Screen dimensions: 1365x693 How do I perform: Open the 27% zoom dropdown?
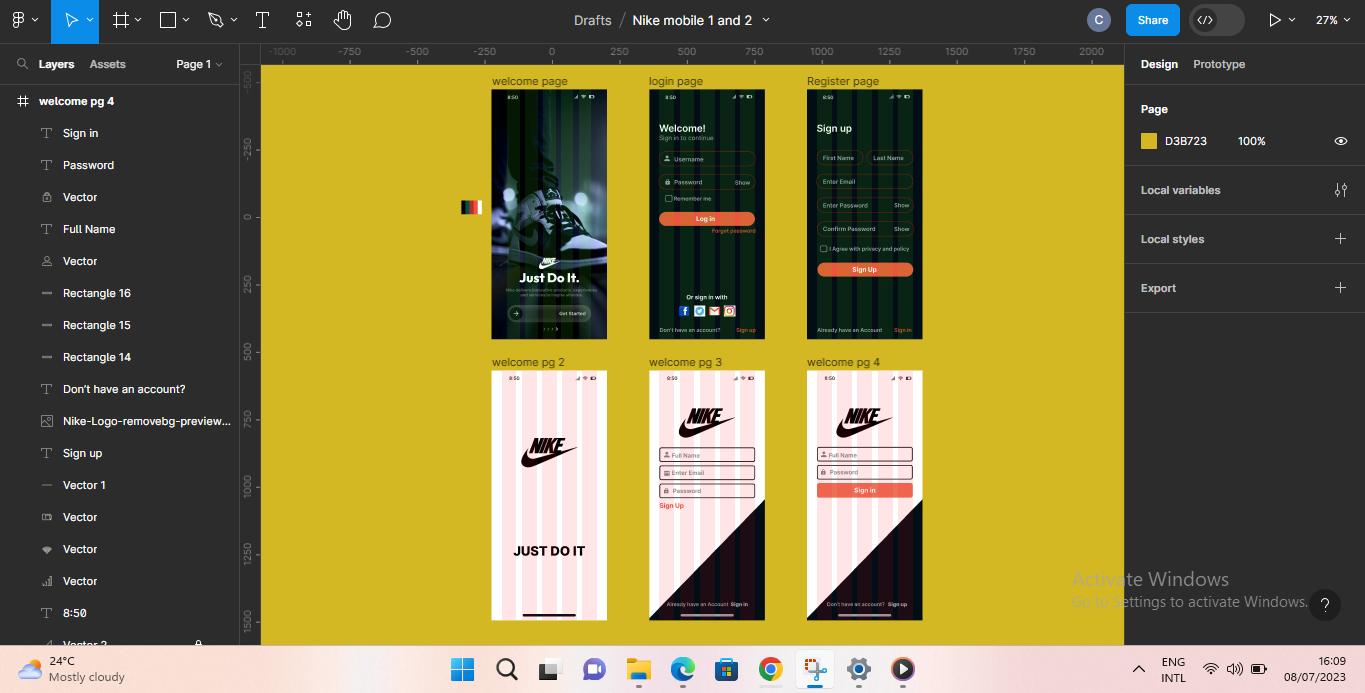[1334, 20]
